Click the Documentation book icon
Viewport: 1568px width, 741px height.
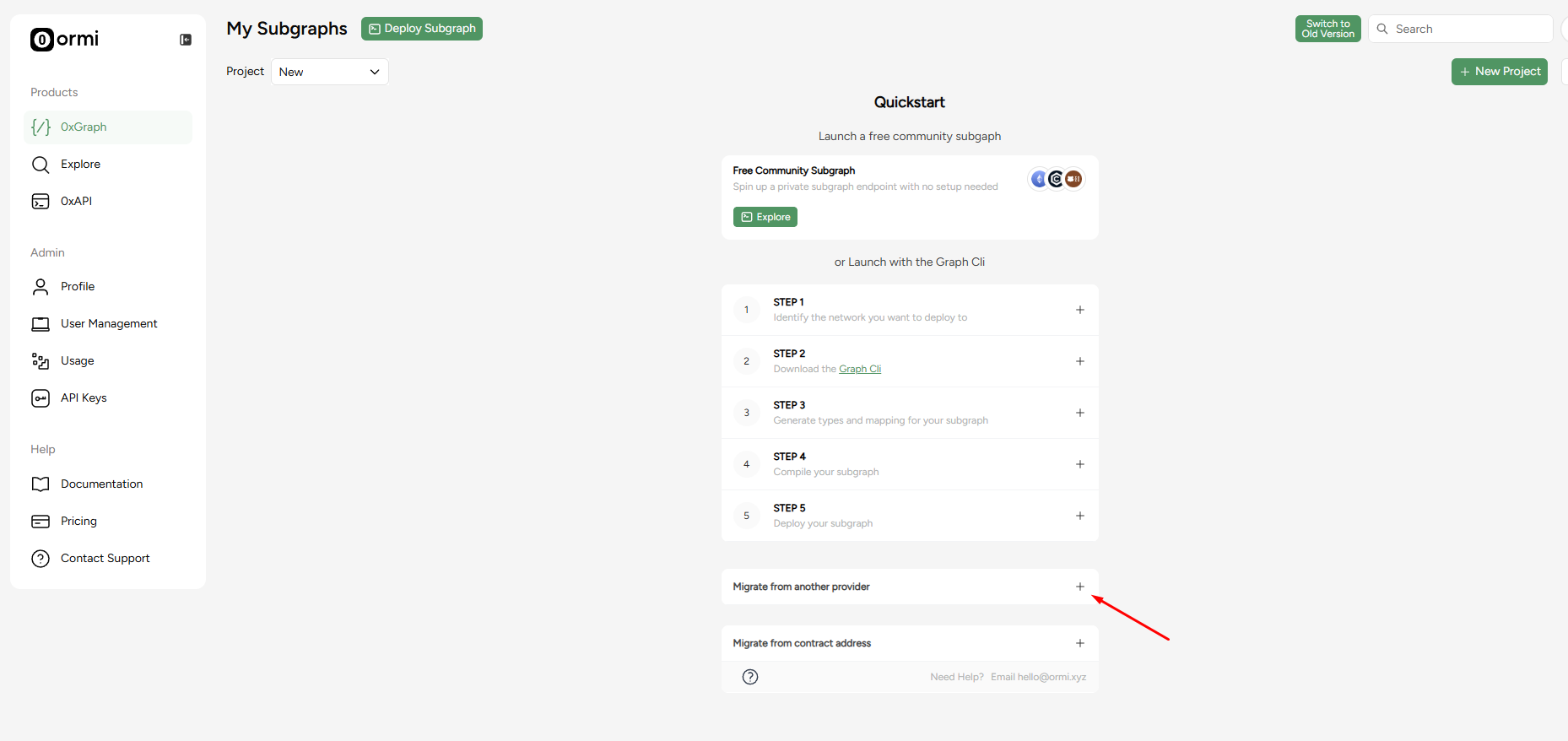[41, 484]
